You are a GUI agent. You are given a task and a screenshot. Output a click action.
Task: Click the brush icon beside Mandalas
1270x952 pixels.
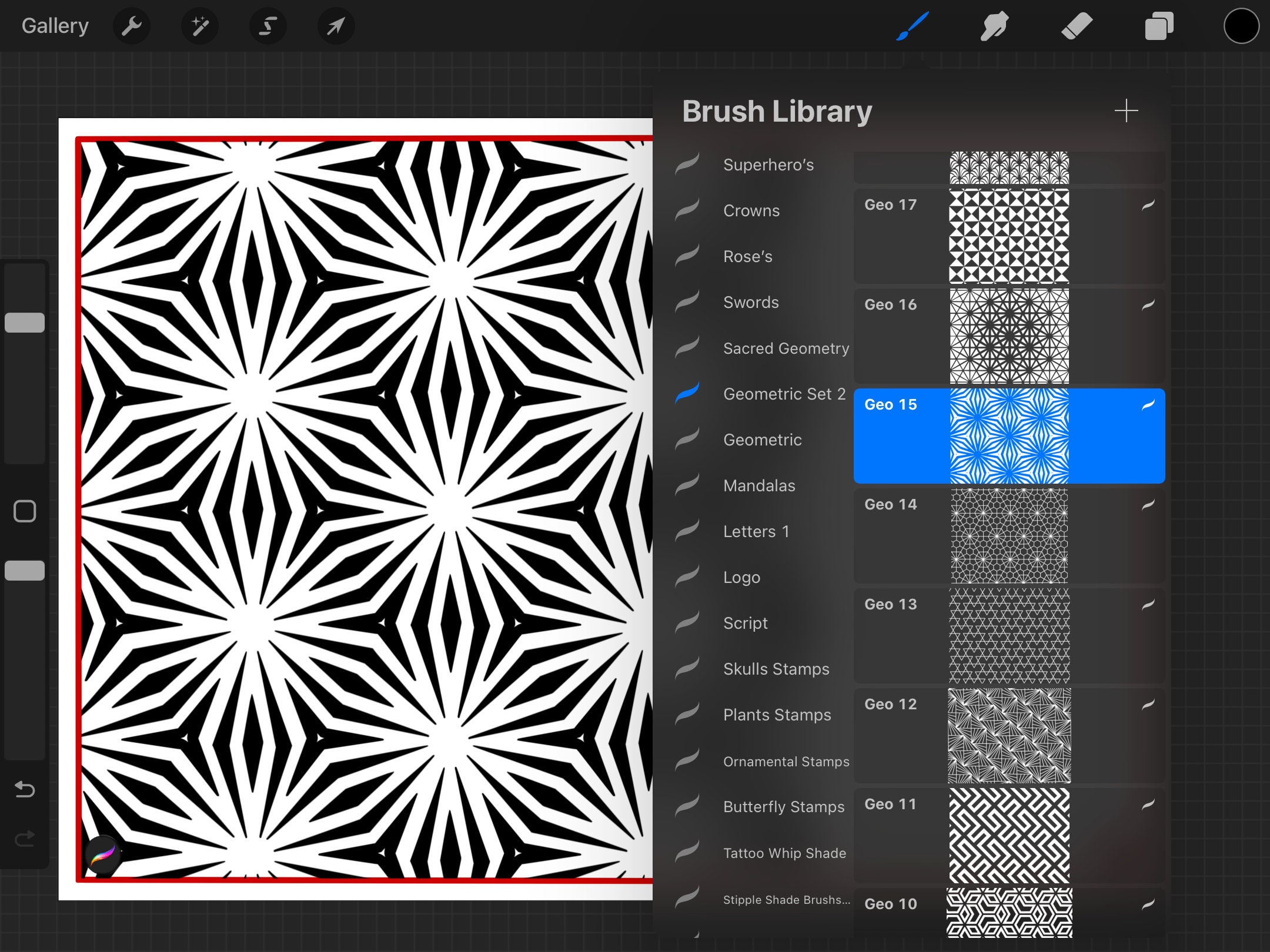coord(687,484)
